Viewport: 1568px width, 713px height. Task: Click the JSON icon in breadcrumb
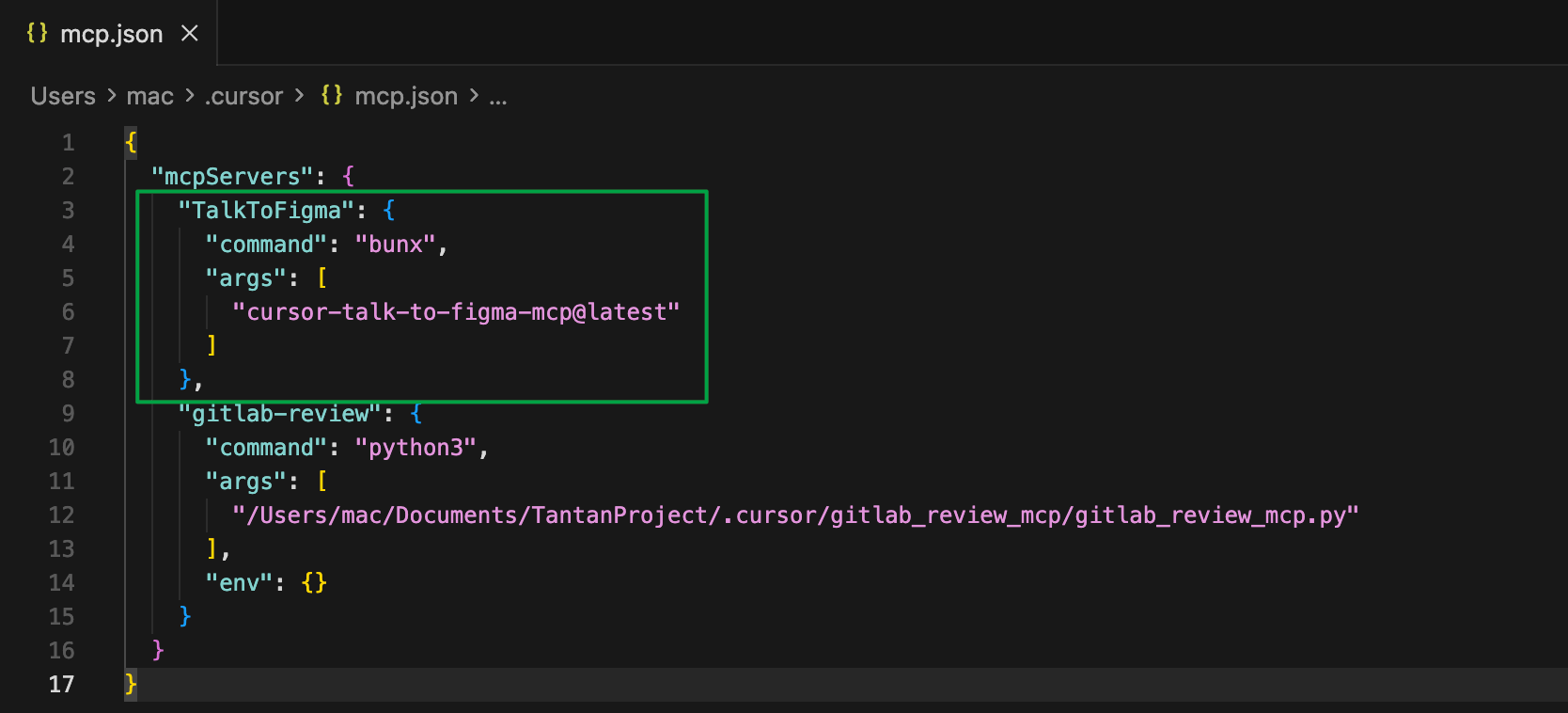pyautogui.click(x=332, y=95)
